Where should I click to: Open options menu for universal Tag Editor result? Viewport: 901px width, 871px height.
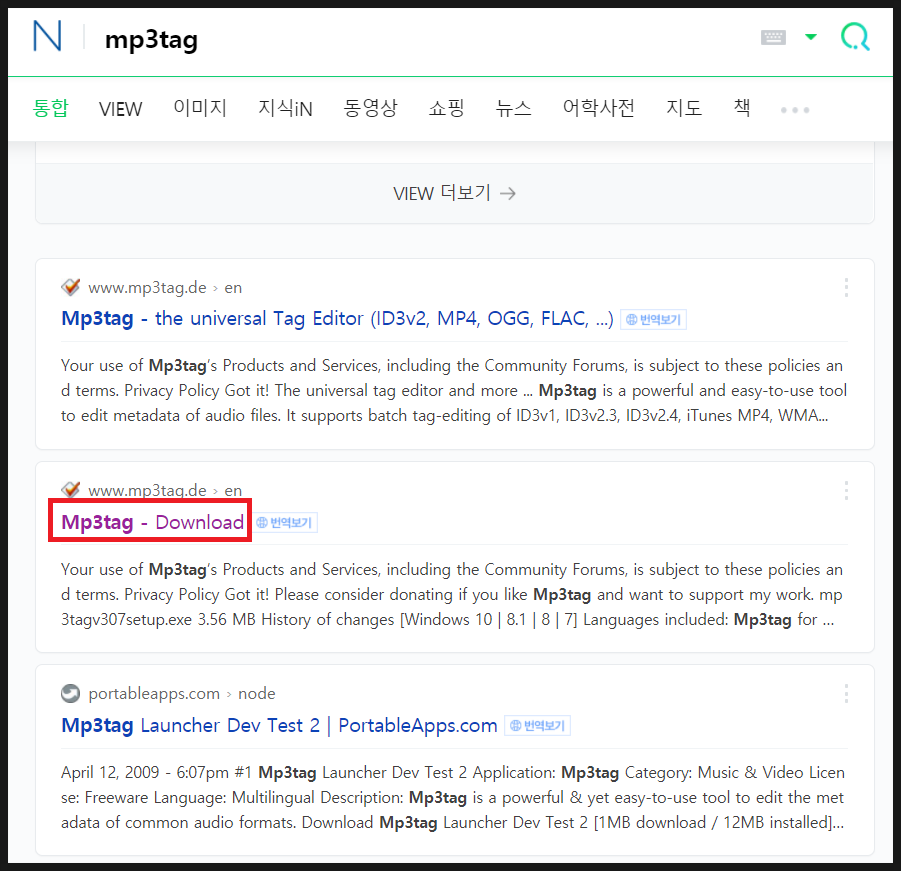click(x=846, y=287)
